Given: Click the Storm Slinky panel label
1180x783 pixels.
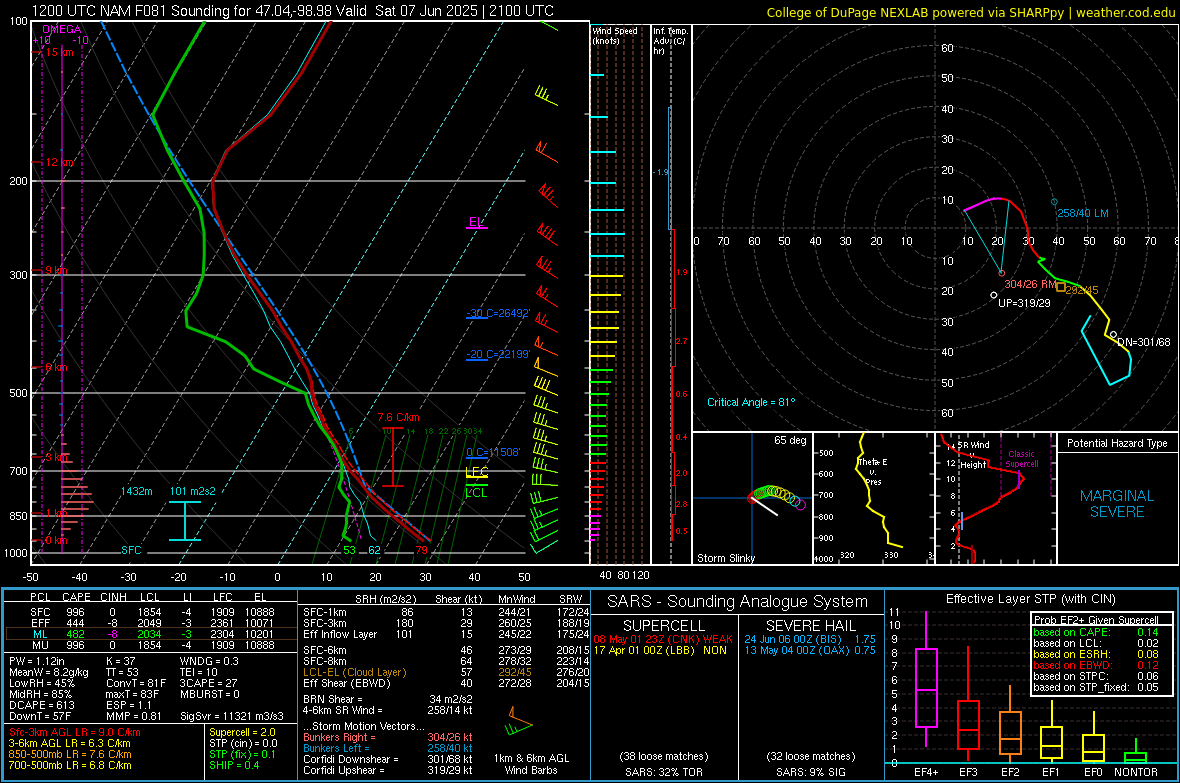Looking at the screenshot, I should tap(725, 558).
